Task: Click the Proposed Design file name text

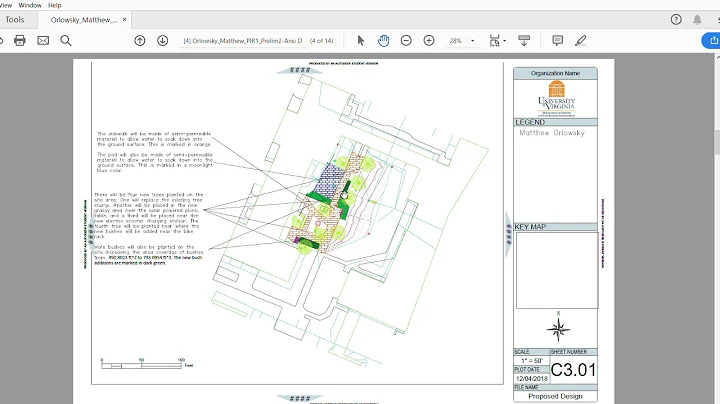Action: click(x=555, y=396)
